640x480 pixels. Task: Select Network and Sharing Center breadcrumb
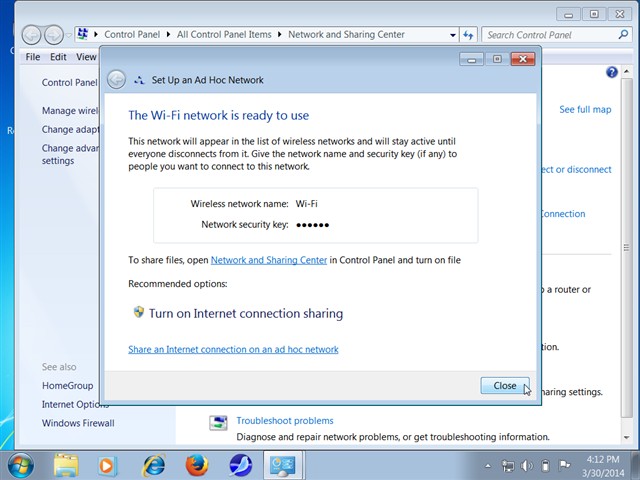346,34
